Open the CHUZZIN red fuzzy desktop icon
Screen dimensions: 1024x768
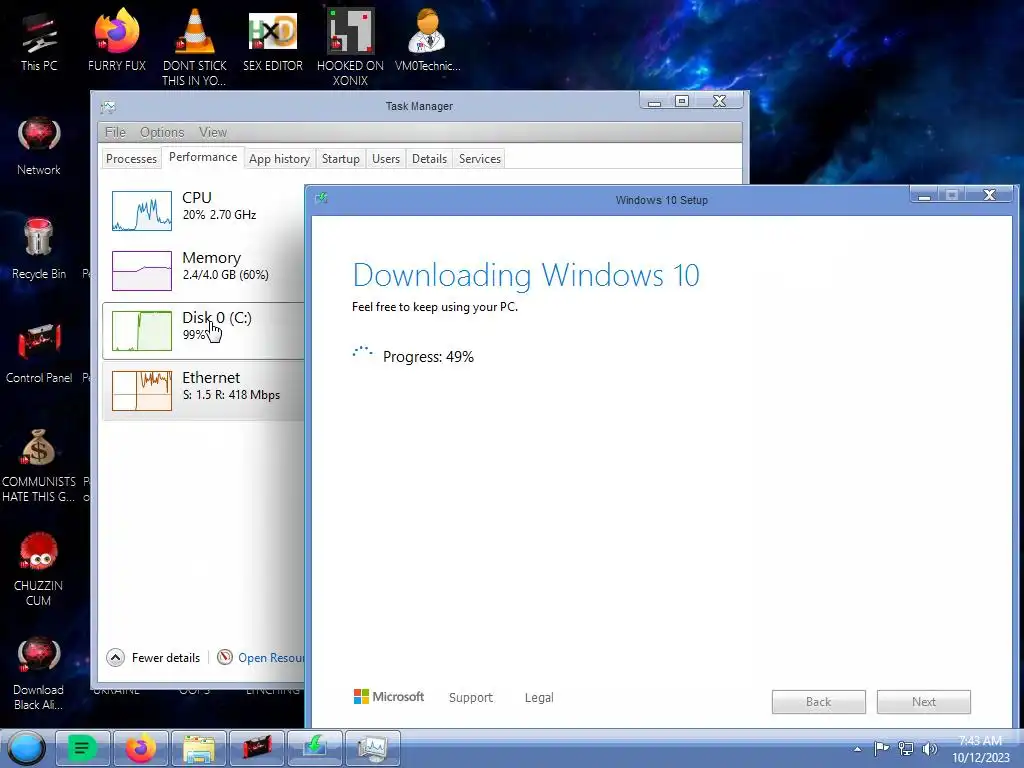coord(39,569)
